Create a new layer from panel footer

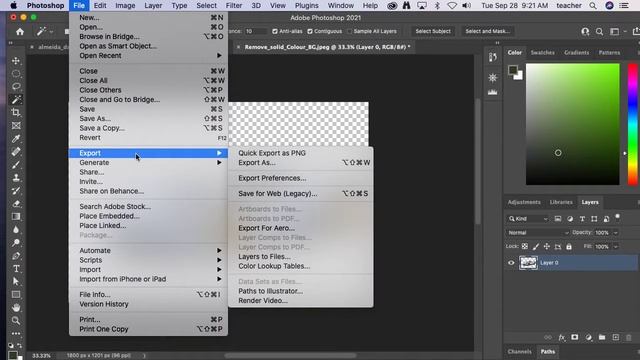(616, 337)
